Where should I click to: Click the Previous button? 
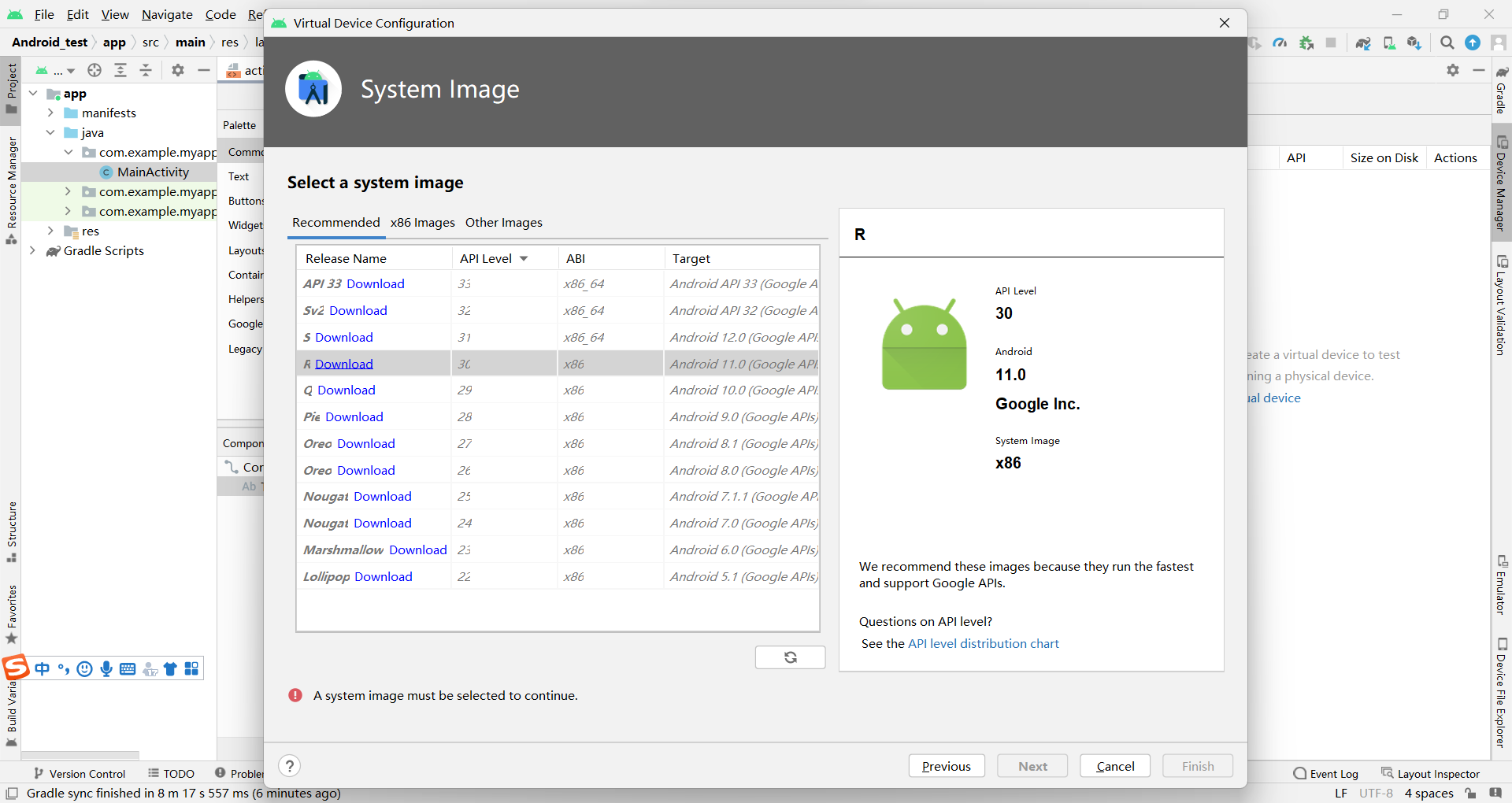(x=947, y=766)
